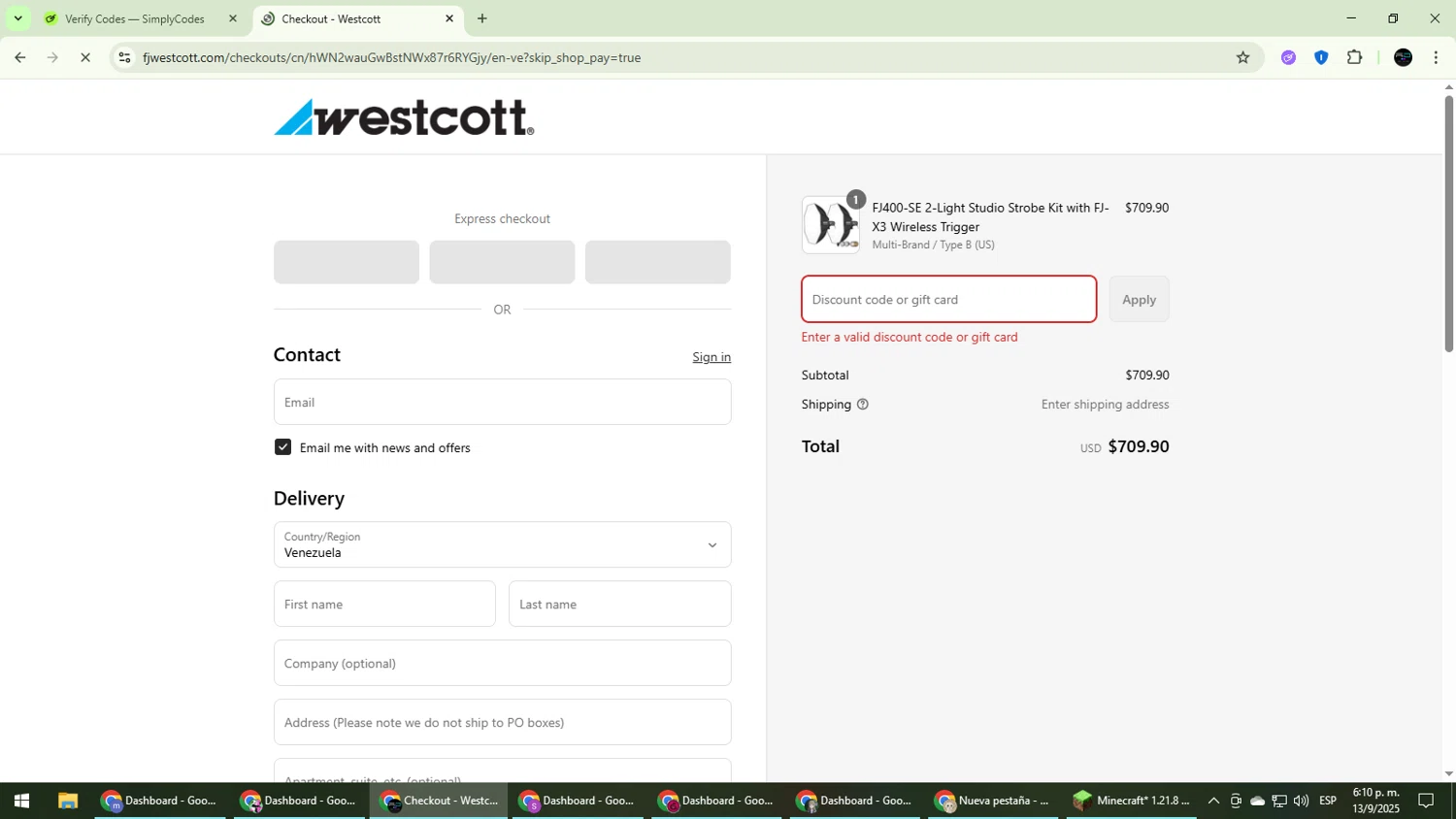The image size is (1456, 819).
Task: Open the tab search dropdown arrow
Action: pyautogui.click(x=17, y=18)
